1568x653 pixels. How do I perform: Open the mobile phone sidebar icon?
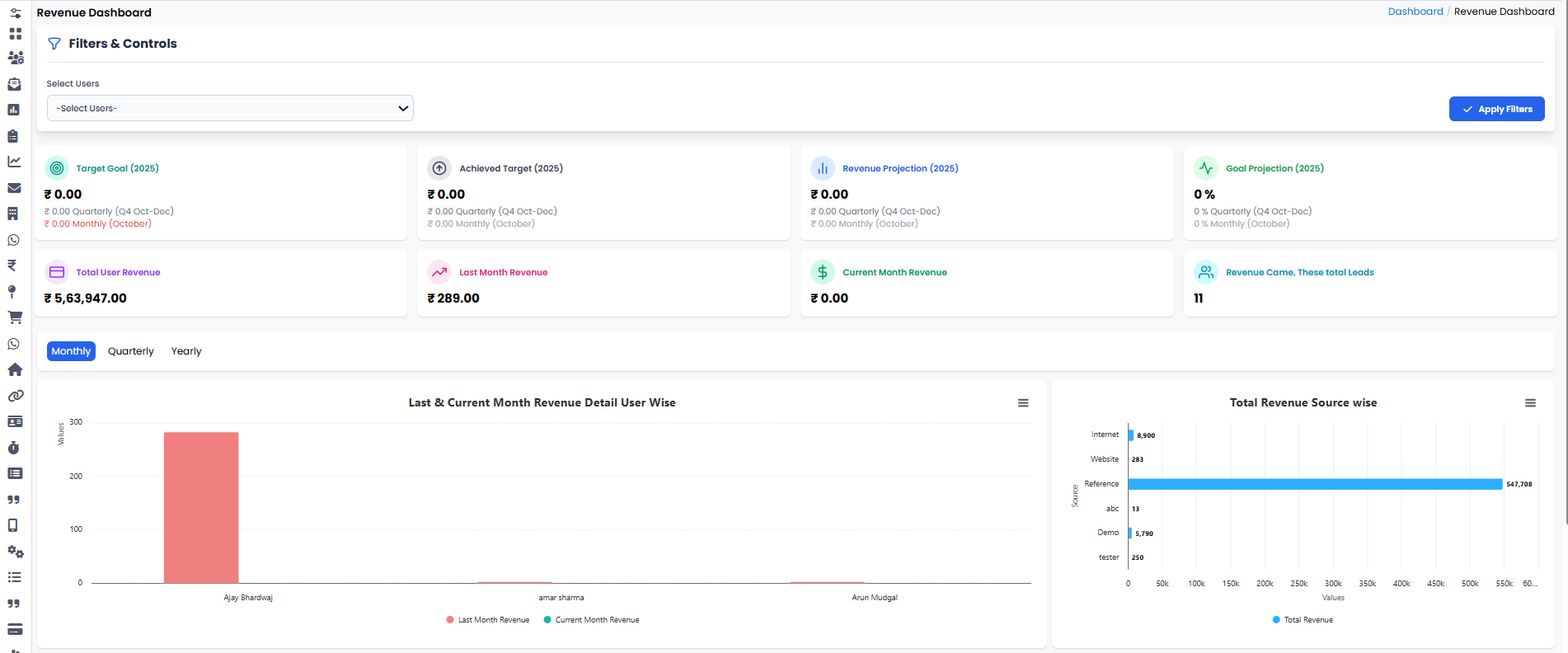point(13,525)
